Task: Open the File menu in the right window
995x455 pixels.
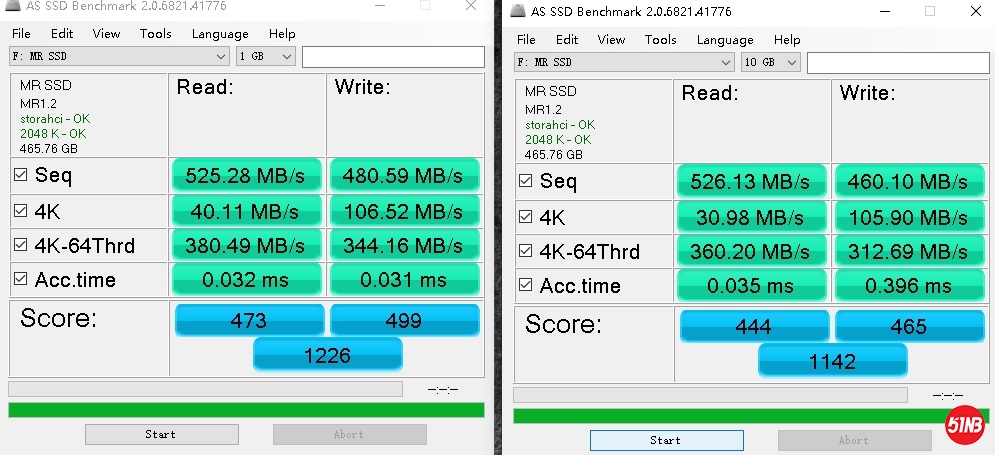Action: (526, 39)
